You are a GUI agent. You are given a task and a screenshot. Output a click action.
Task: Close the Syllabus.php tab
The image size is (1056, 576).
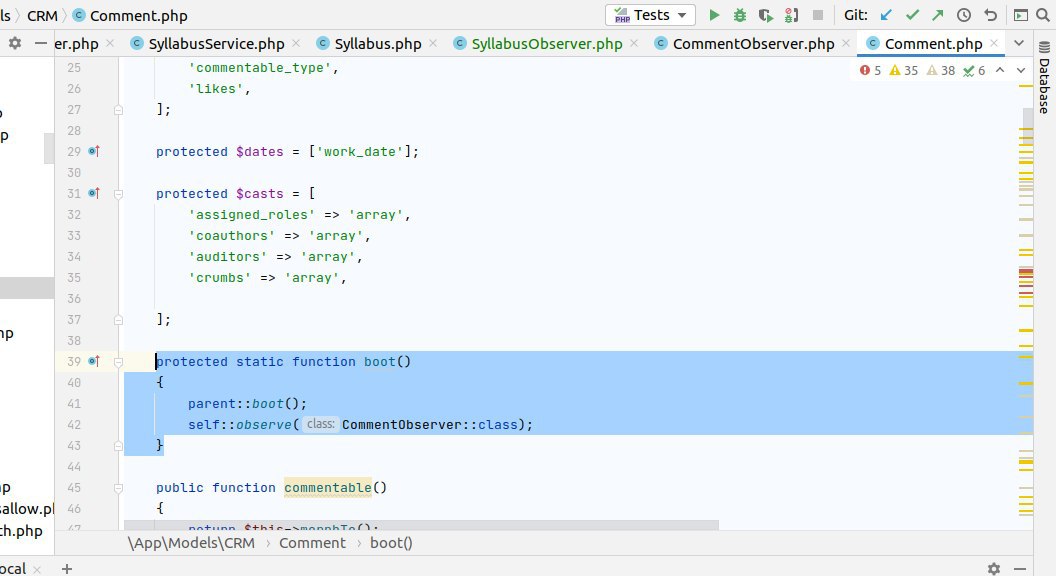[432, 43]
